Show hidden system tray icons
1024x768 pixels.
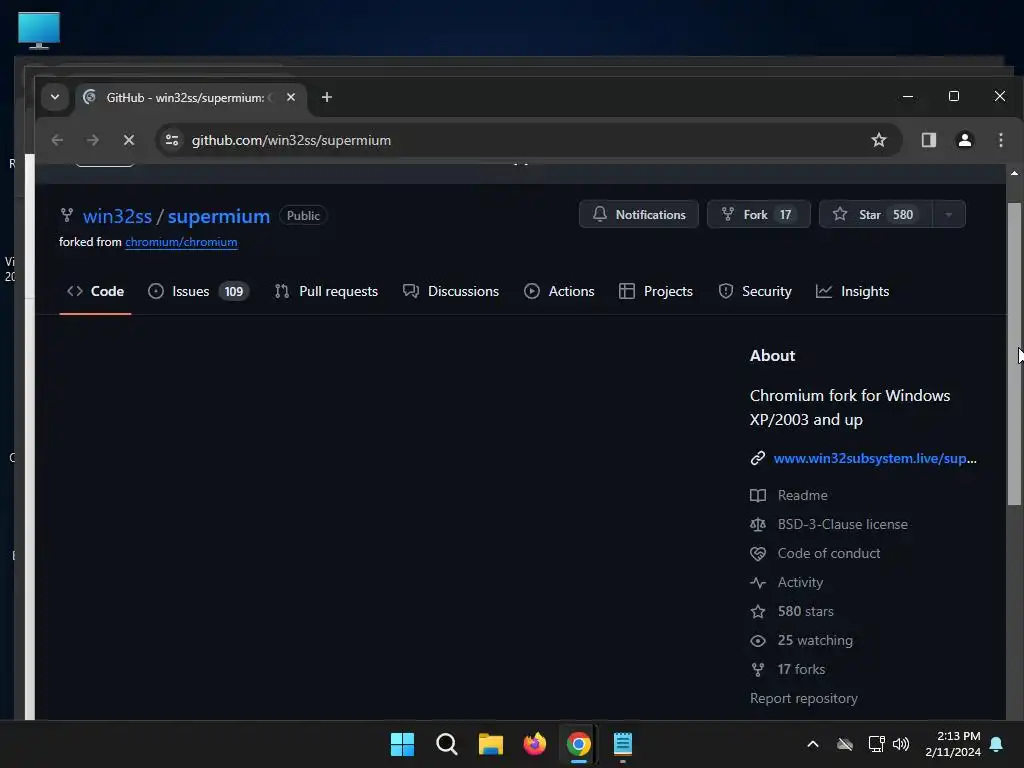813,744
